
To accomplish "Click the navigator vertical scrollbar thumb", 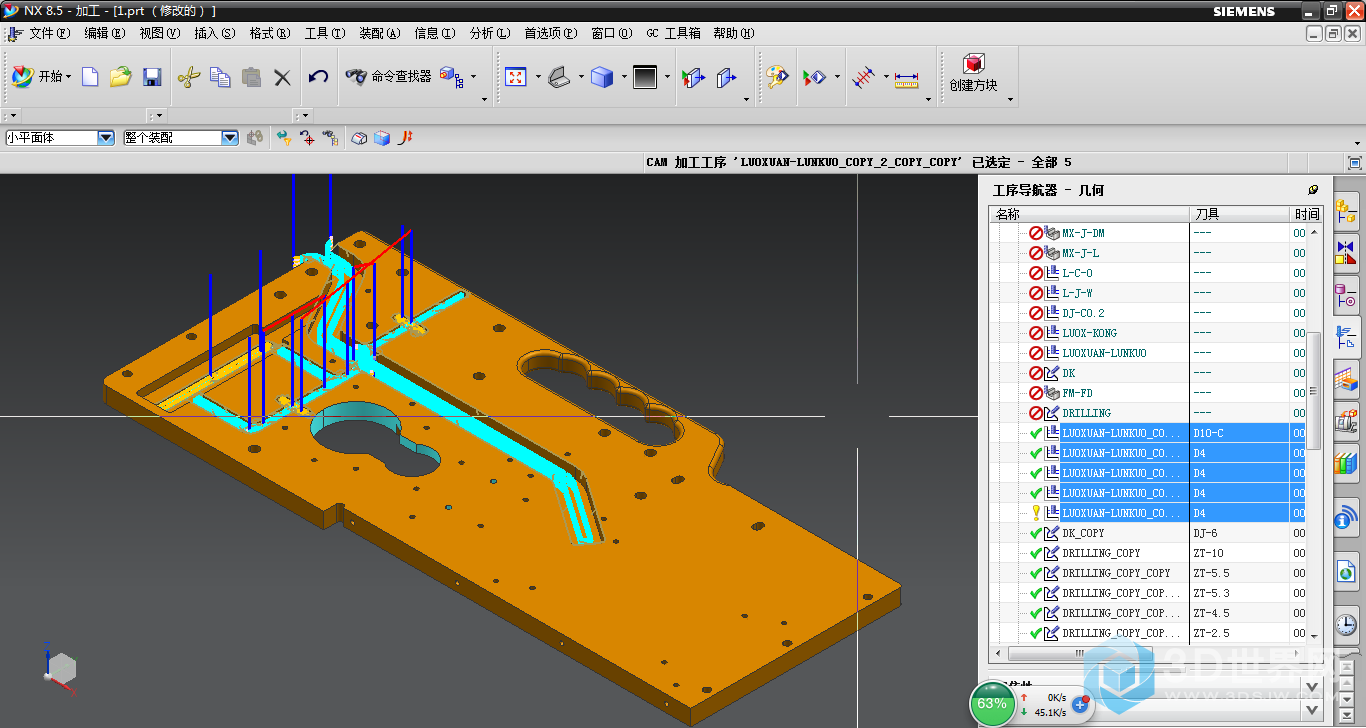I will [x=1314, y=391].
